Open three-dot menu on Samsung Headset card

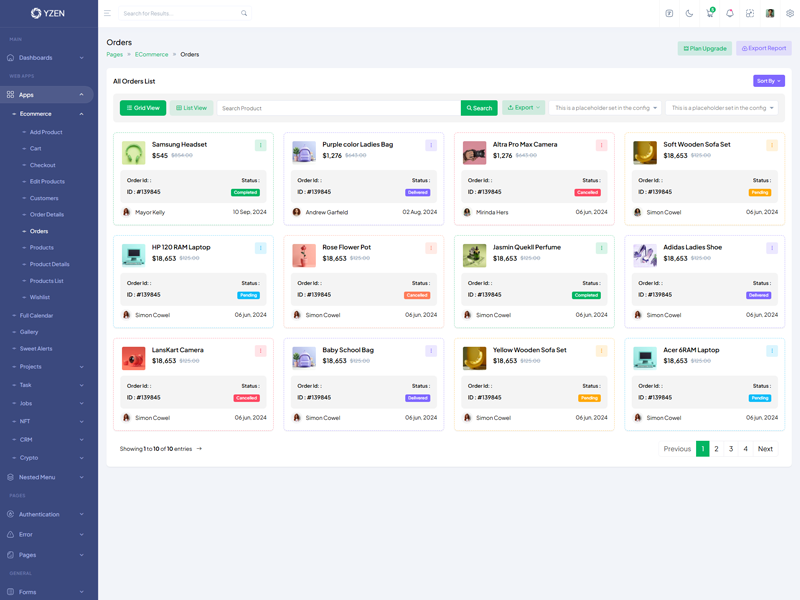click(x=261, y=145)
